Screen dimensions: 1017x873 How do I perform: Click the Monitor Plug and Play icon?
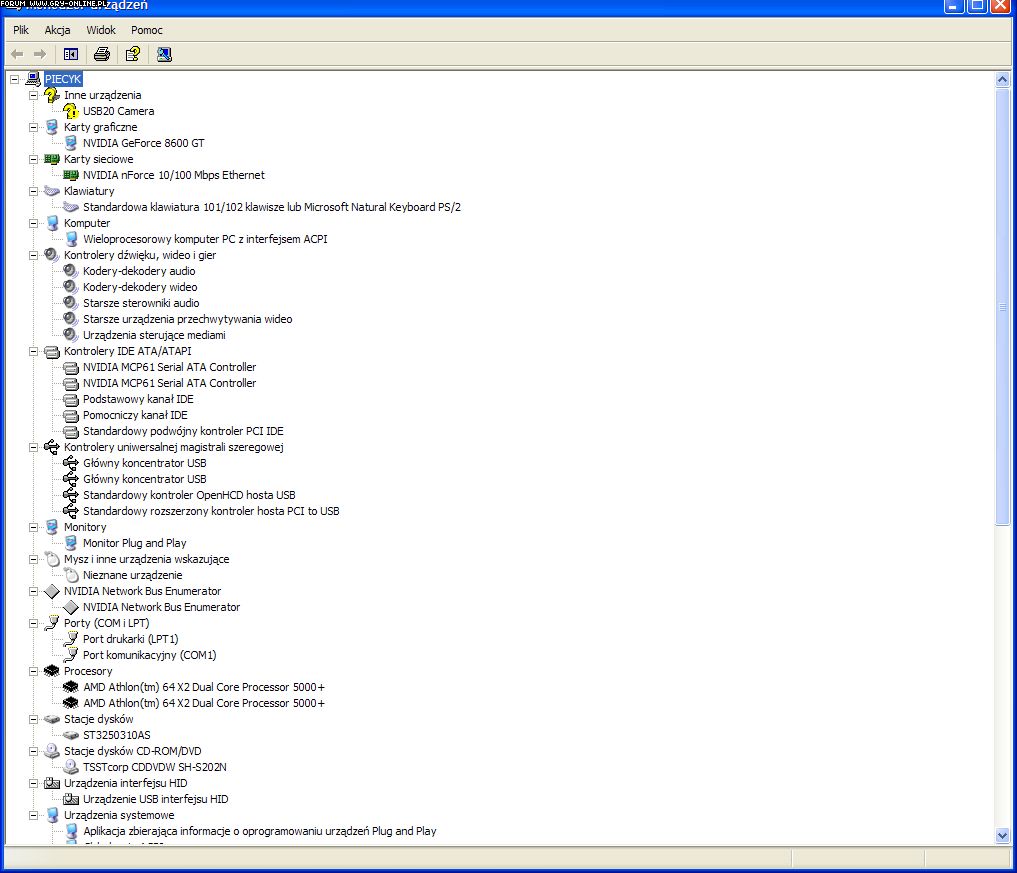71,544
